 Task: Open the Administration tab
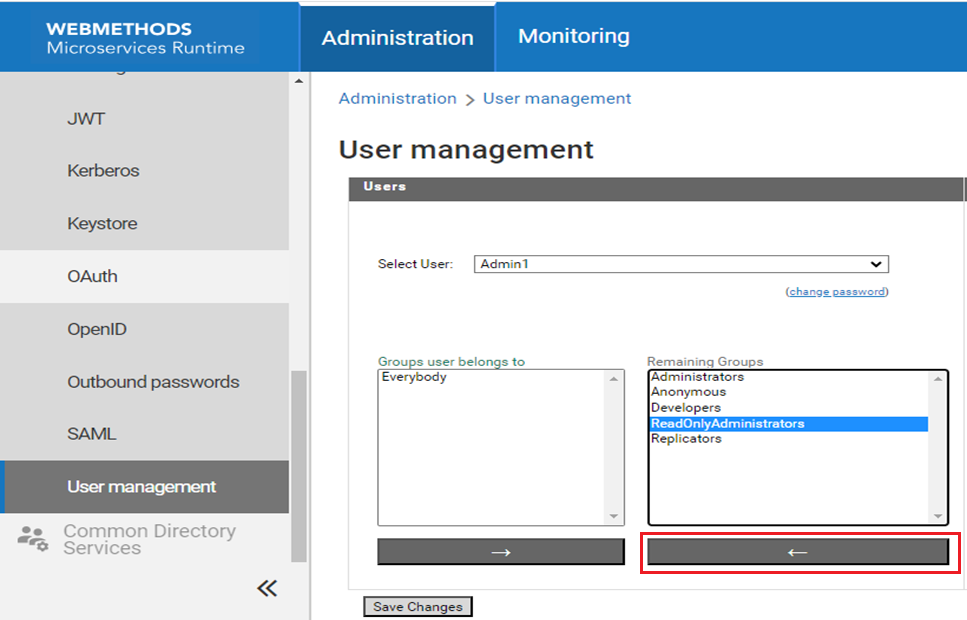pos(397,37)
